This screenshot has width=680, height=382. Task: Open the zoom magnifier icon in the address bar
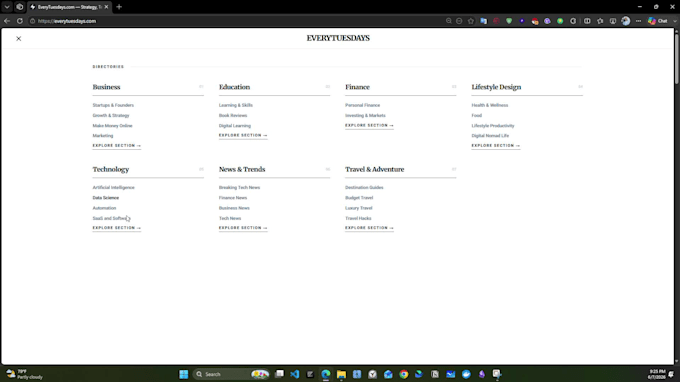448,21
